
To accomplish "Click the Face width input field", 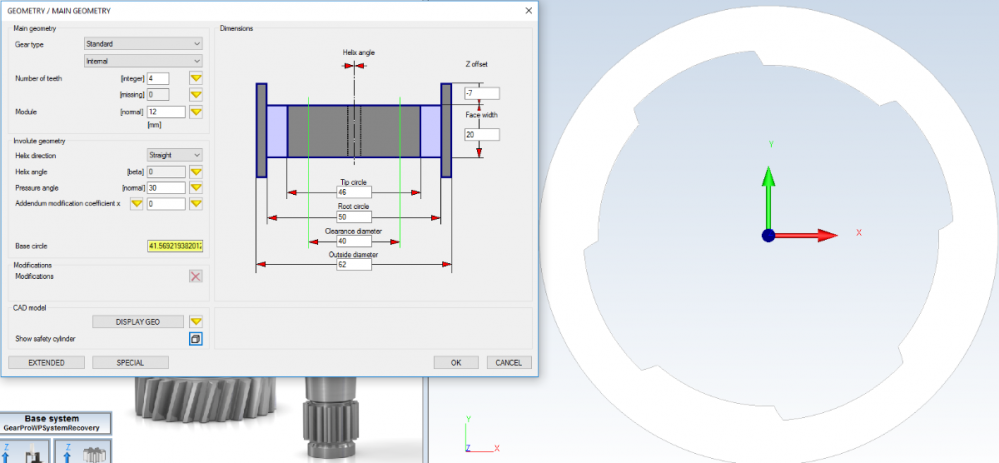I will (x=482, y=134).
